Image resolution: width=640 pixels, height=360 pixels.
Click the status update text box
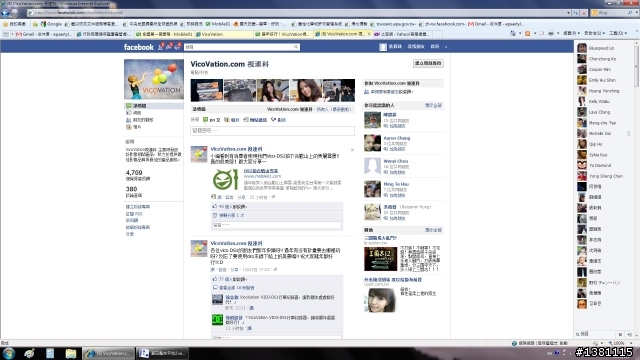pyautogui.click(x=272, y=131)
